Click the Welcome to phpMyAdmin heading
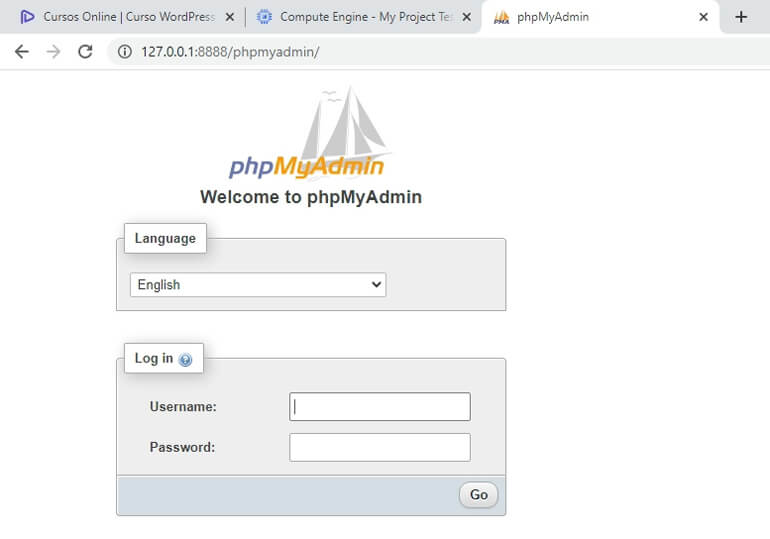The image size is (770, 539). [311, 197]
